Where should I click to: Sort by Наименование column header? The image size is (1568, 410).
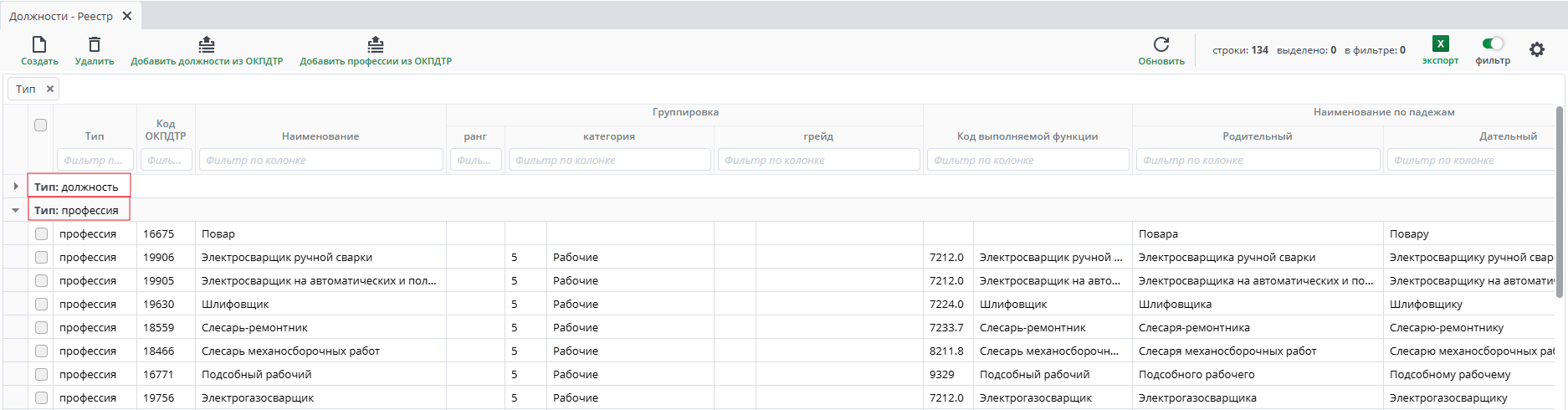pyautogui.click(x=320, y=136)
